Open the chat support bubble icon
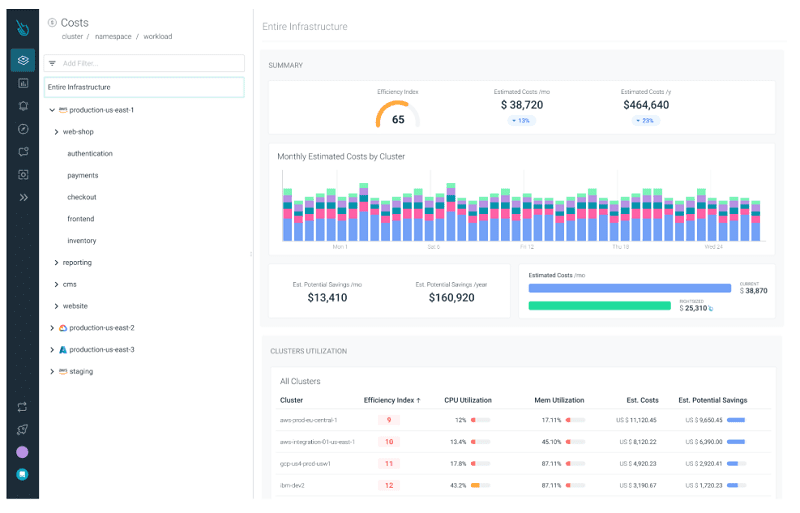The image size is (800, 513). 22,475
